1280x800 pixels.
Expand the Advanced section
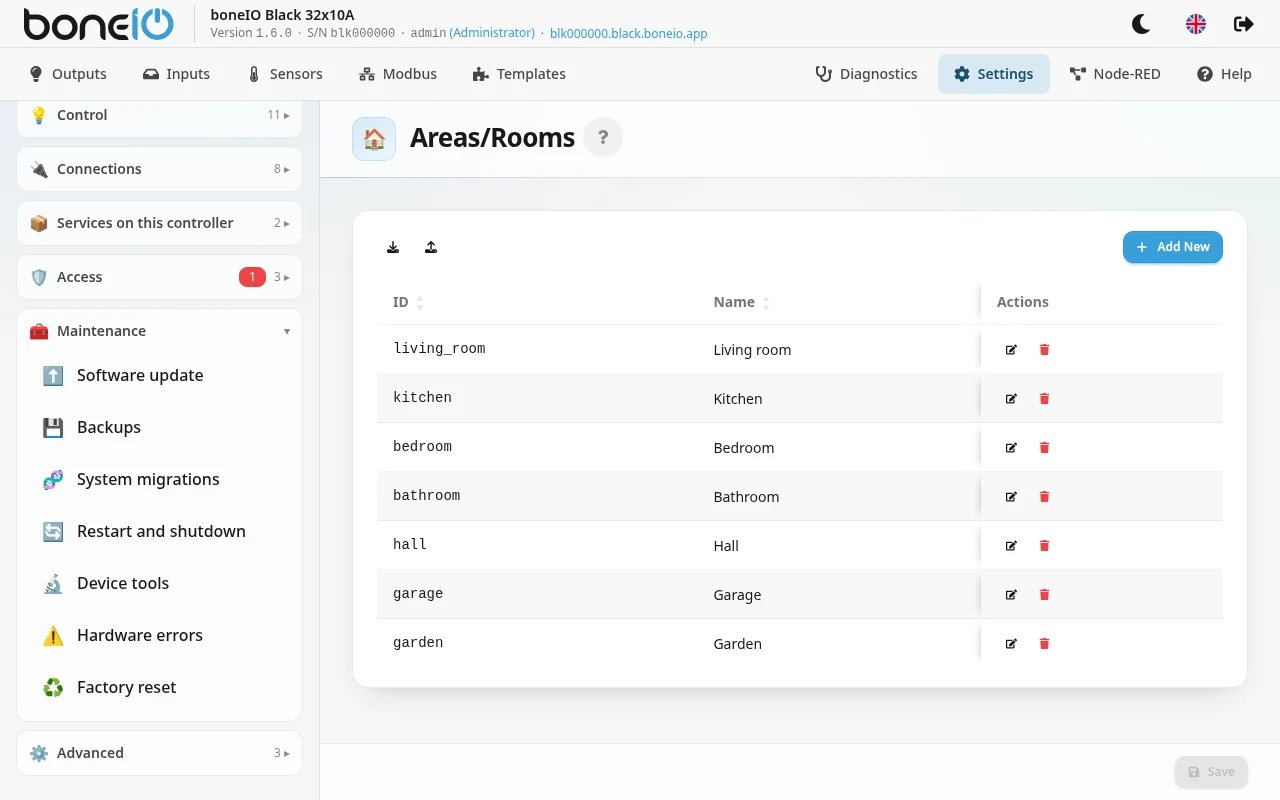159,753
